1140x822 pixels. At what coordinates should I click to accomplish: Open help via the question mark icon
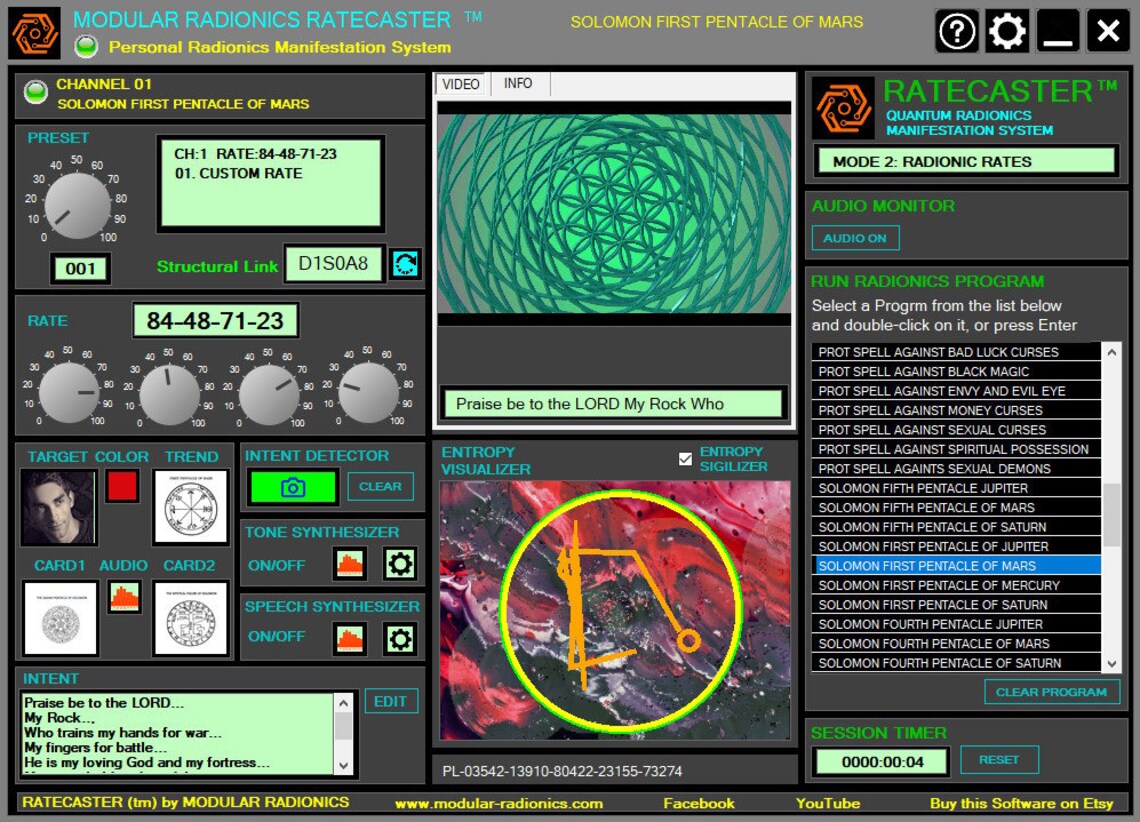[x=956, y=31]
